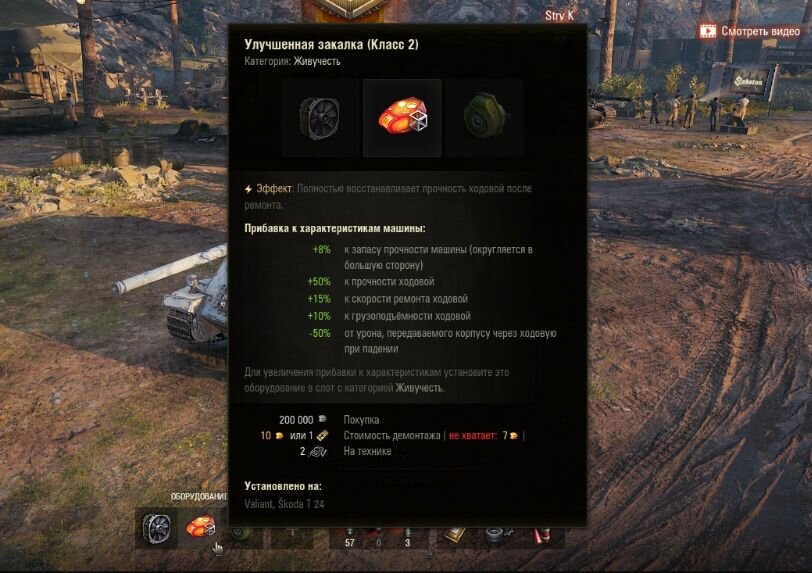The width and height of the screenshot is (812, 573).
Task: Click the ventilation fan thumbnail in tooltip
Action: pyautogui.click(x=321, y=118)
